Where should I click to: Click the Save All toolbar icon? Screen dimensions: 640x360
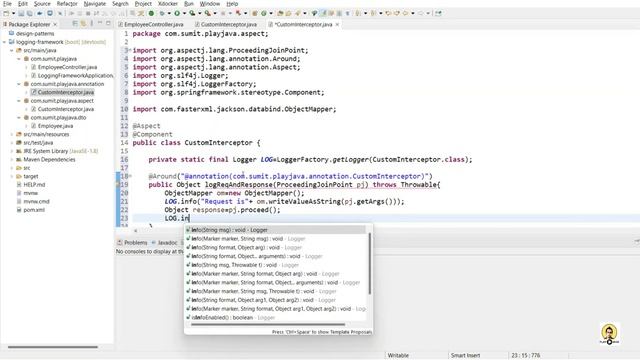tap(29, 13)
